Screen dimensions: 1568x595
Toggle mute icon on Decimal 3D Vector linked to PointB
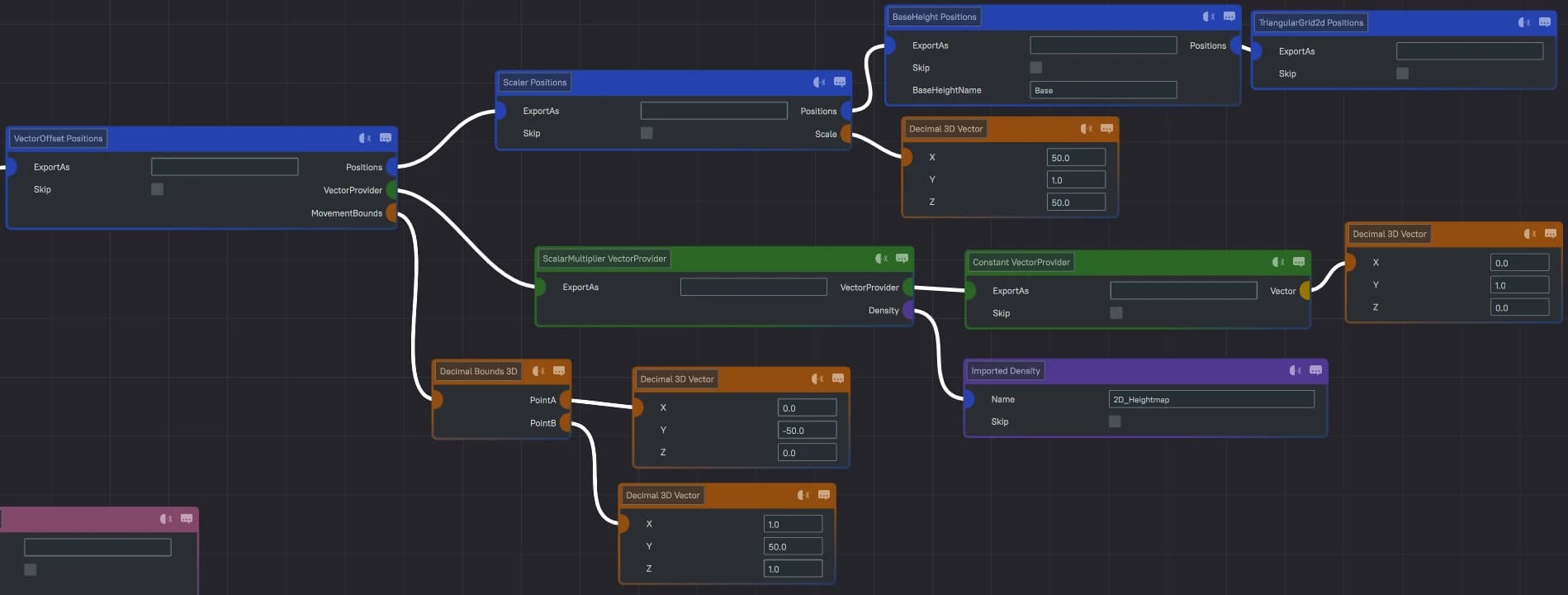(x=803, y=495)
